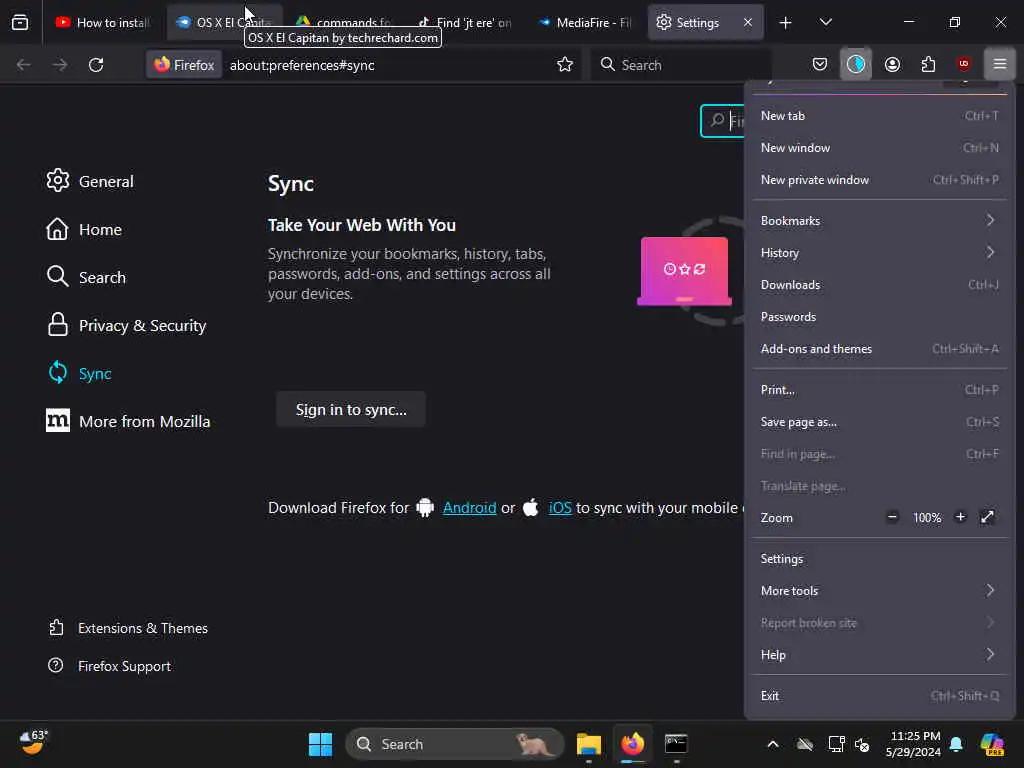Screen dimensions: 1024x768
Task: Expand the Bookmarks submenu
Action: tap(880, 220)
